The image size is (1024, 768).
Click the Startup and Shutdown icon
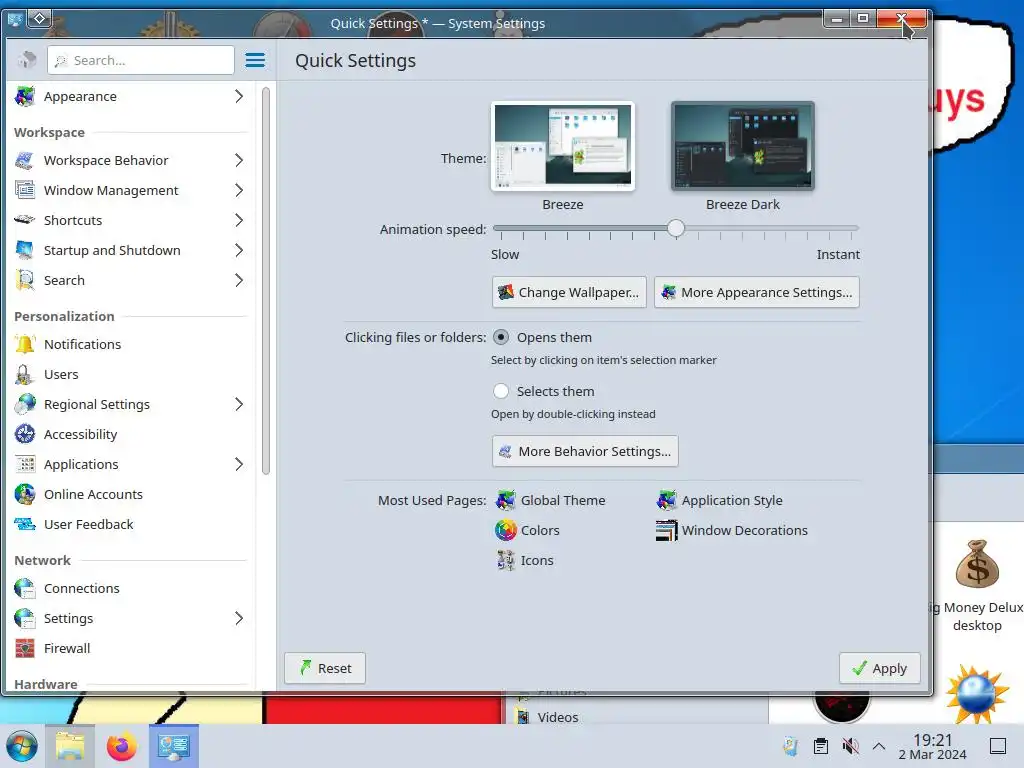(x=25, y=250)
